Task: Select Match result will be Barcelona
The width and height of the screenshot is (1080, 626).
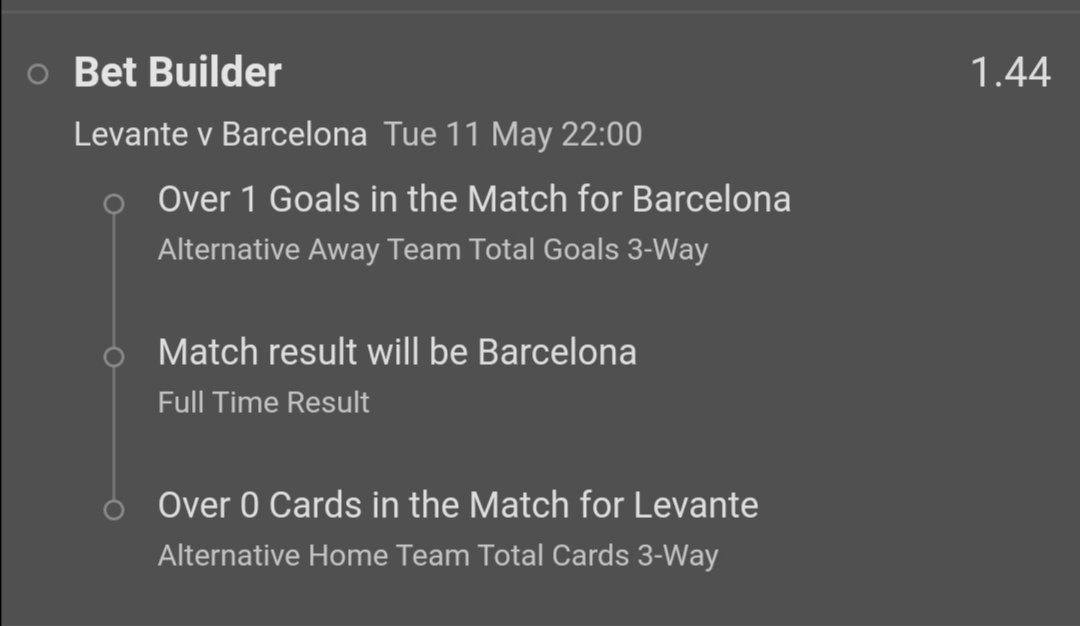Action: pyautogui.click(x=397, y=352)
